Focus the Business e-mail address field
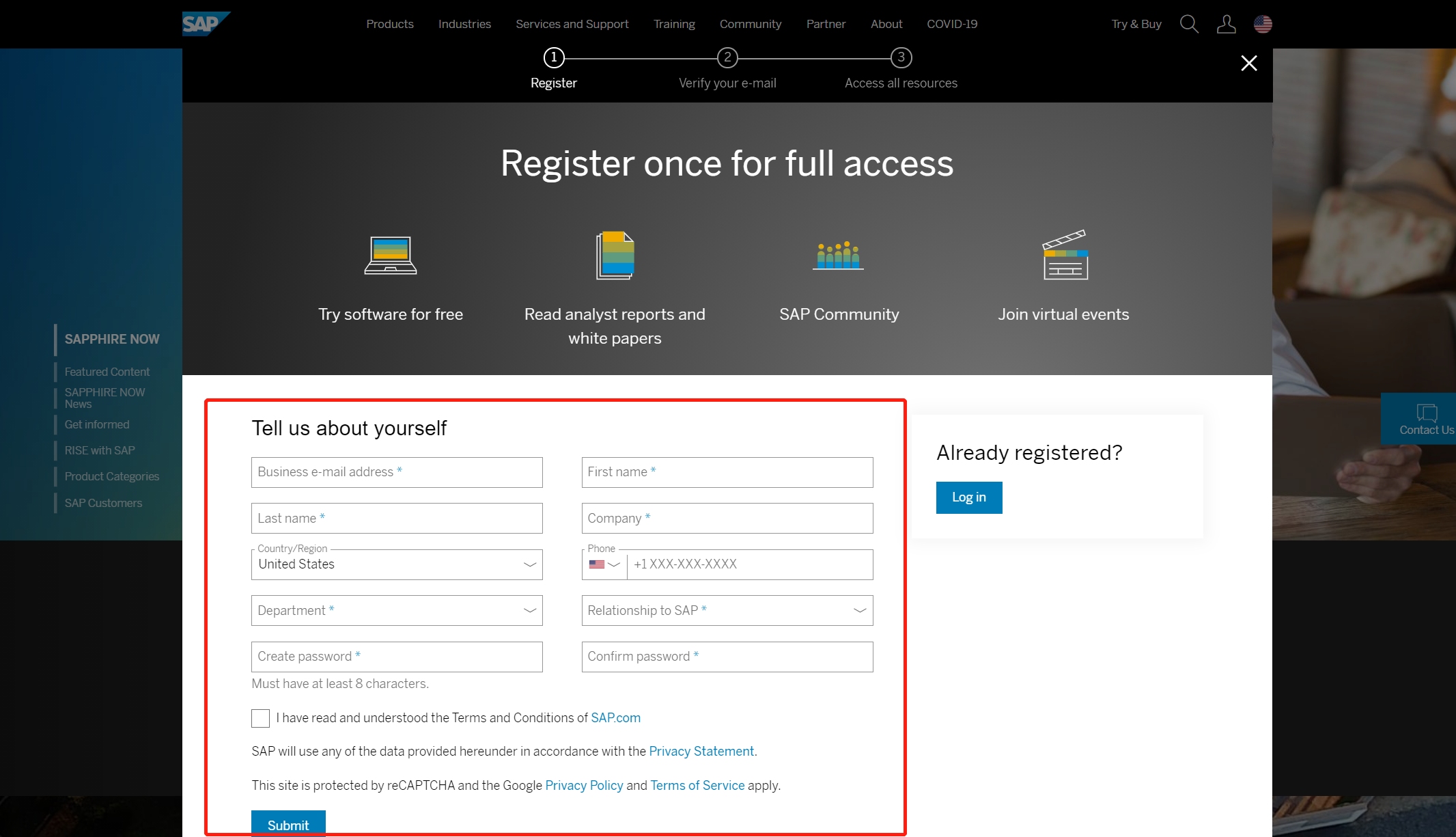1456x837 pixels. pyautogui.click(x=396, y=472)
